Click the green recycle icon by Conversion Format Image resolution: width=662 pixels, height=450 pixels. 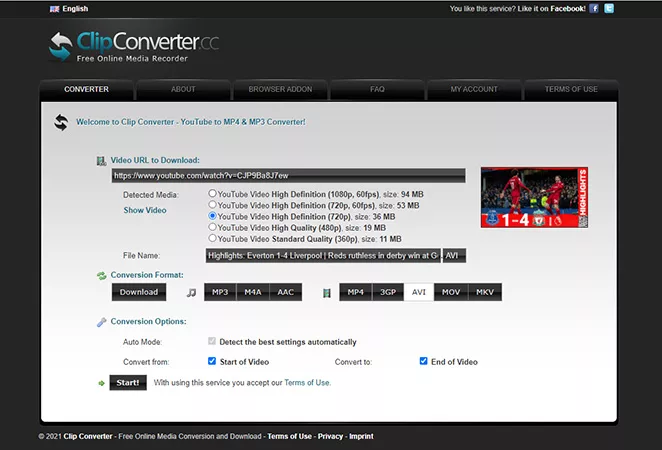(x=101, y=276)
